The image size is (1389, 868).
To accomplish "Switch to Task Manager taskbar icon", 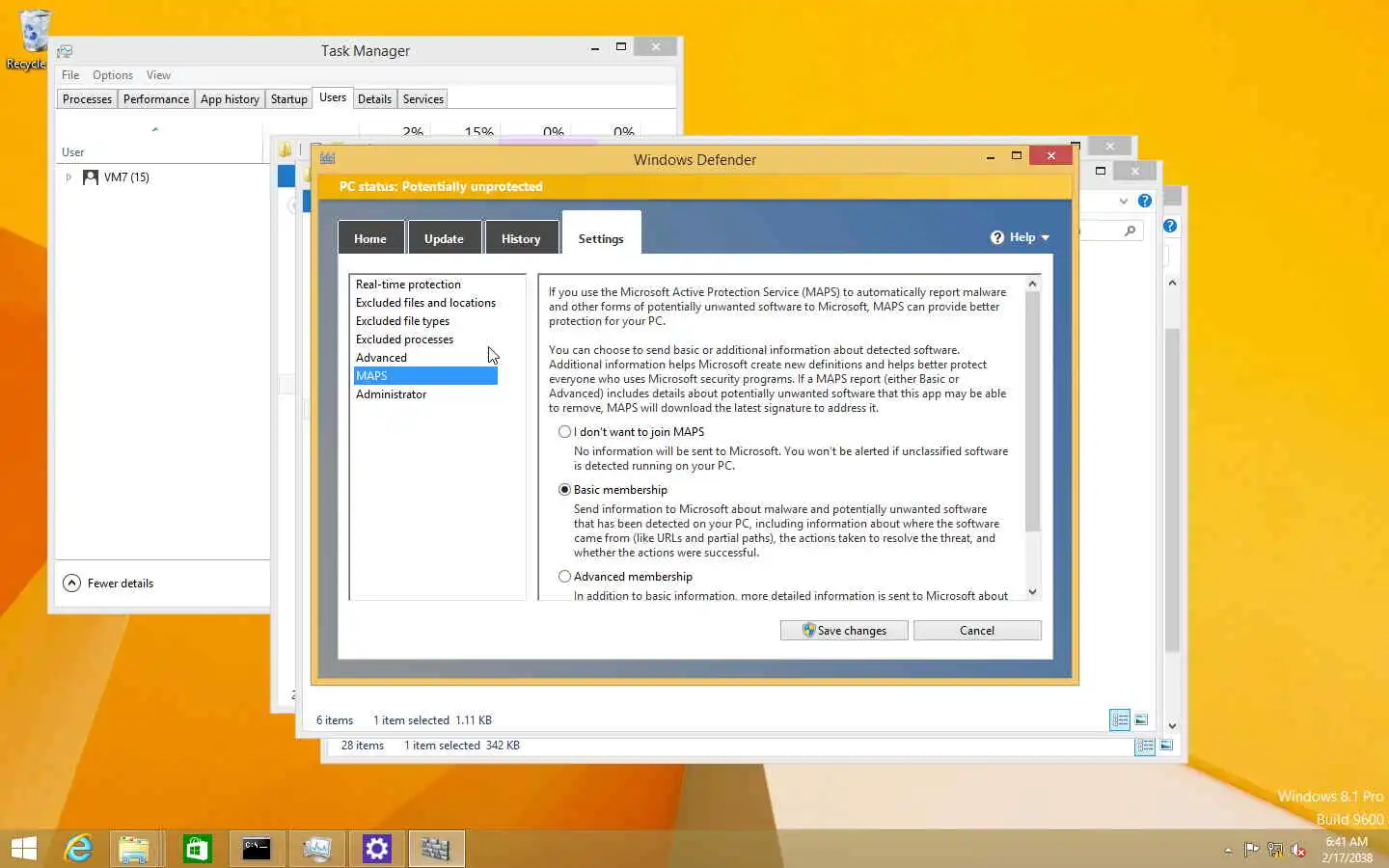I will click(x=317, y=849).
